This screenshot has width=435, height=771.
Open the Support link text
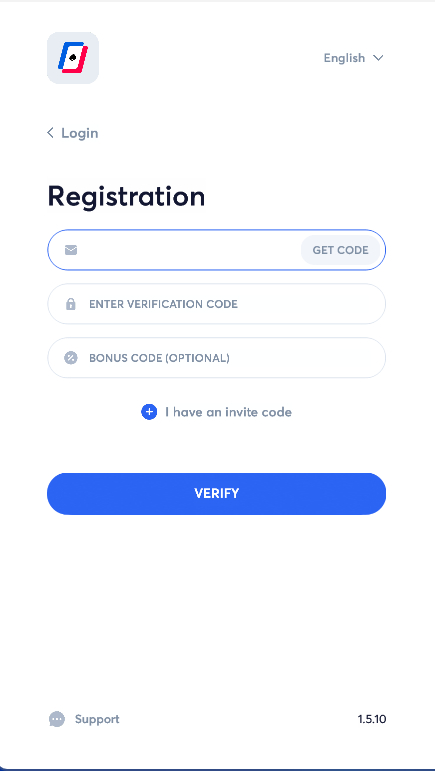point(97,719)
